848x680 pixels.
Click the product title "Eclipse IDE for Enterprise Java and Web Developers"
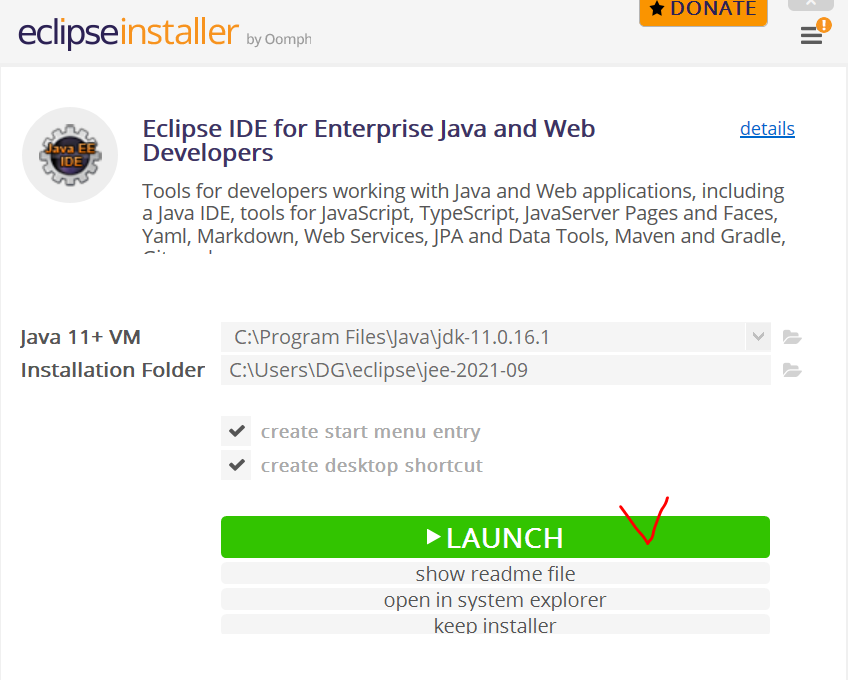[x=369, y=141]
